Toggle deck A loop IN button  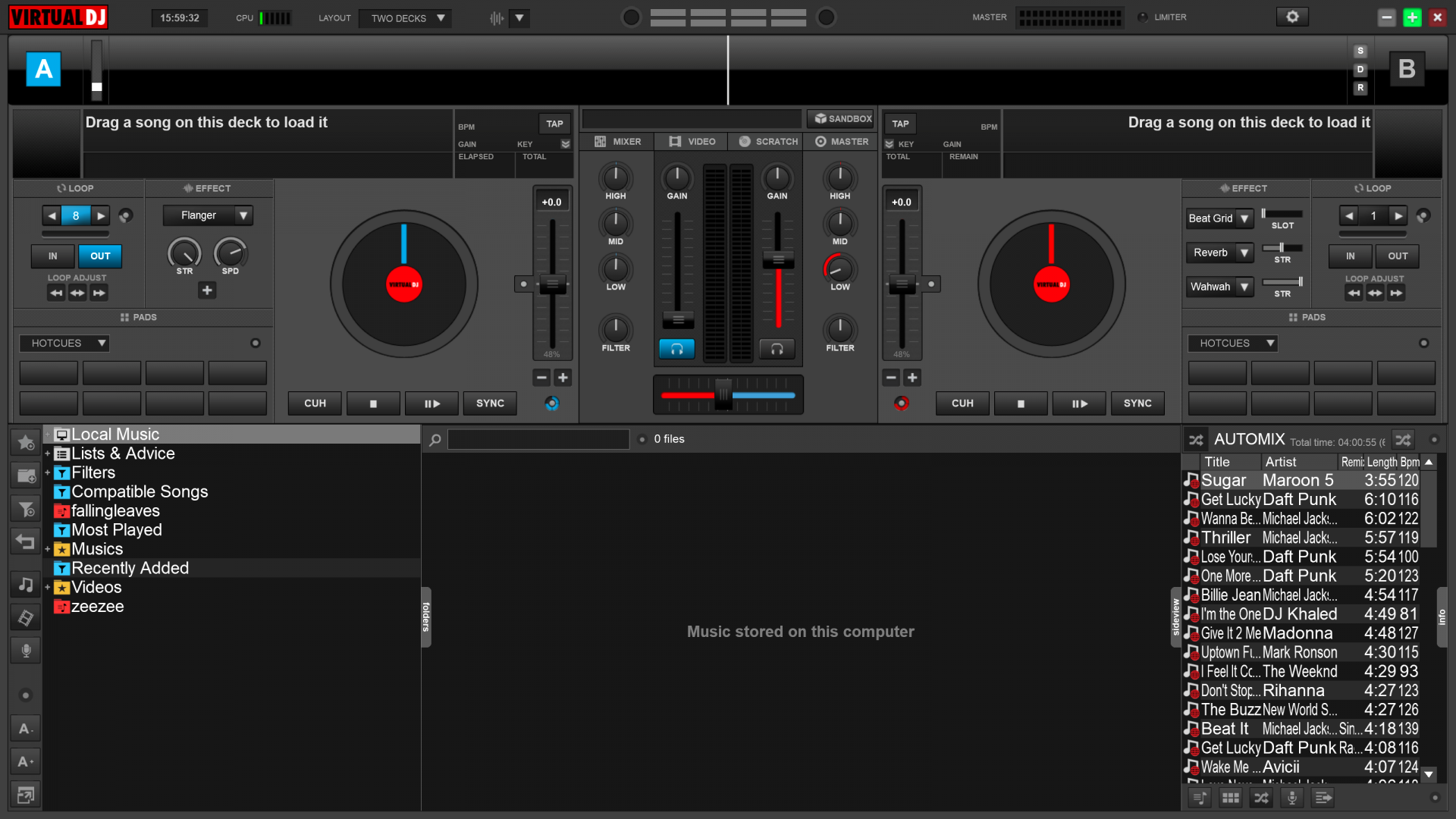coord(53,256)
